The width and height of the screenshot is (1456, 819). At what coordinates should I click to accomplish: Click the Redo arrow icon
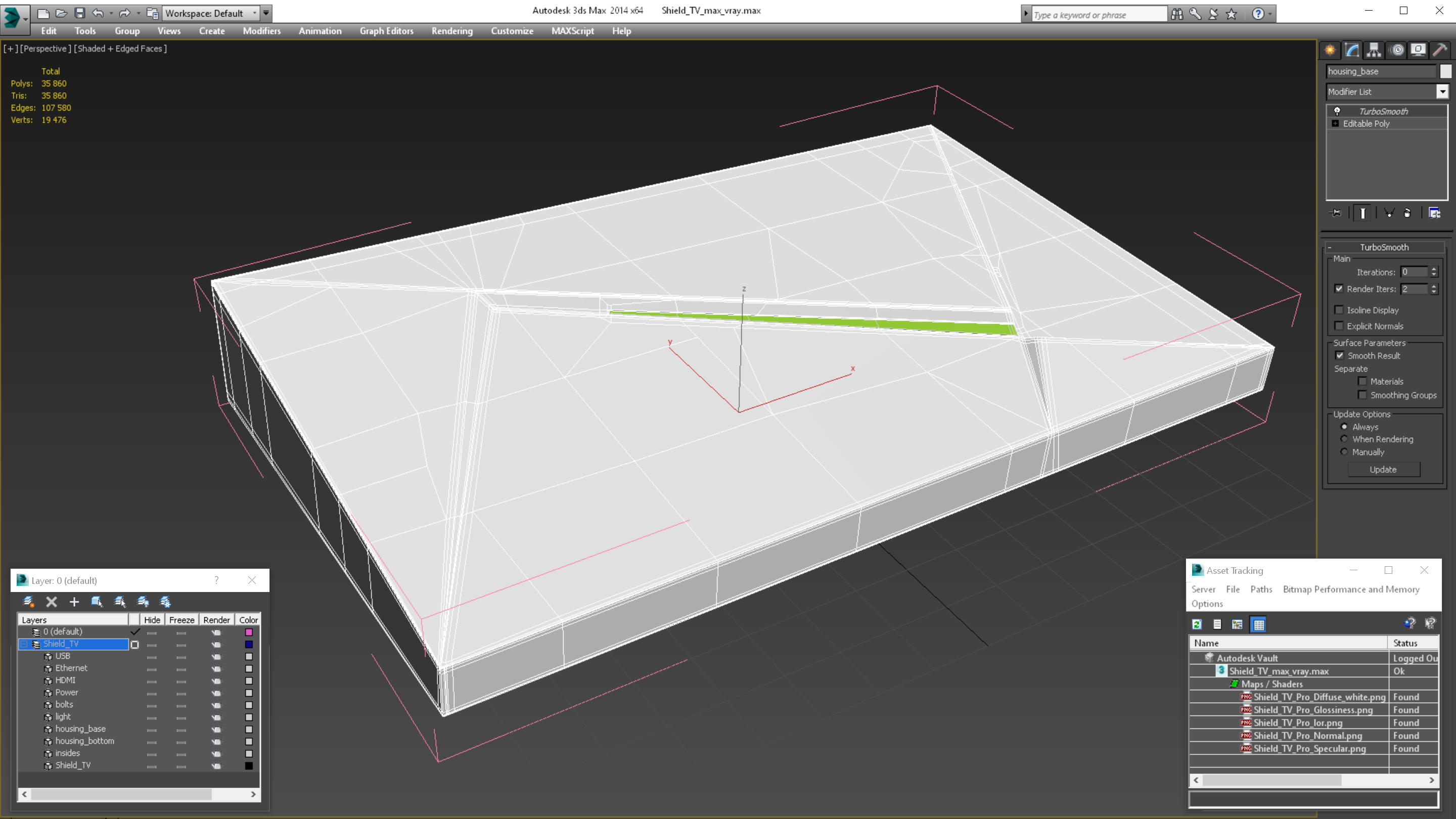(x=124, y=13)
